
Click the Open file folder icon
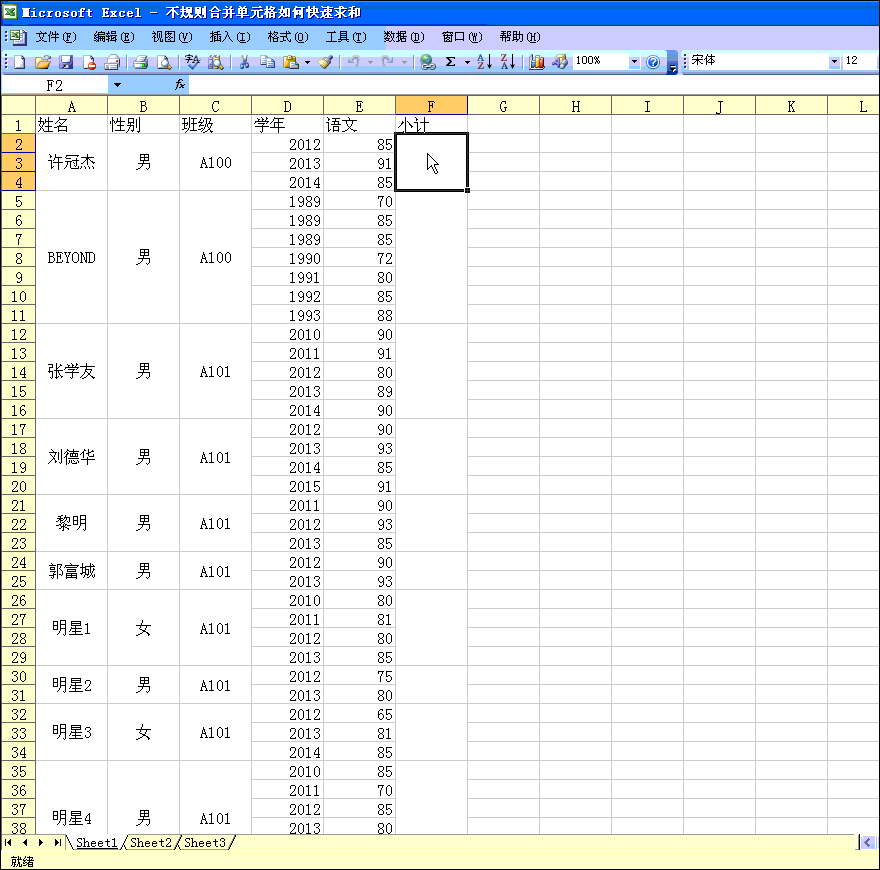coord(42,62)
